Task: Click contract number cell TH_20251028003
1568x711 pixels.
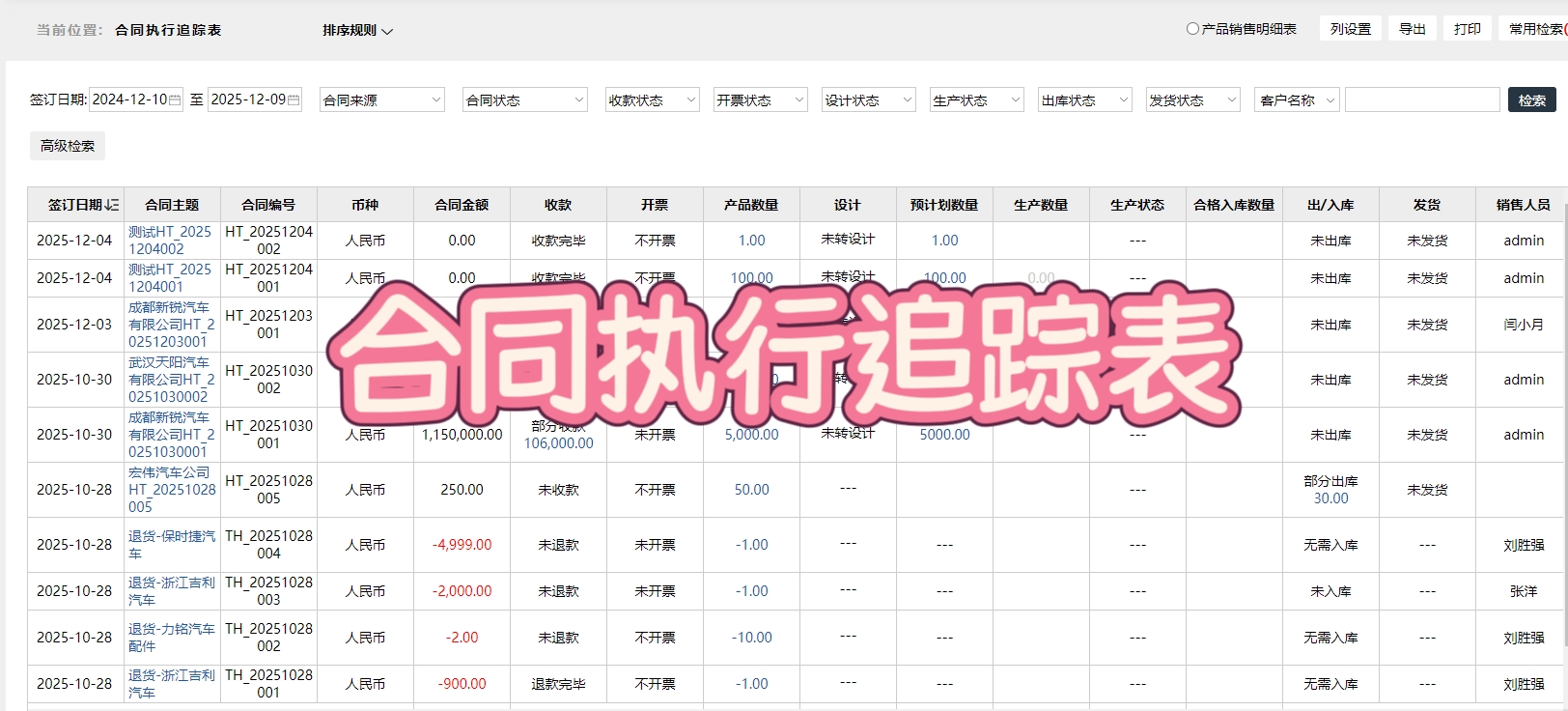Action: [268, 591]
